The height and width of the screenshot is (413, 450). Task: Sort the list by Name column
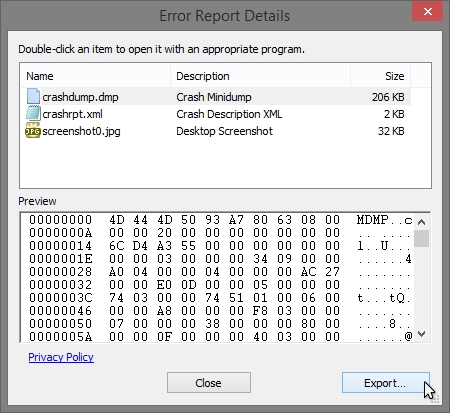coord(95,76)
